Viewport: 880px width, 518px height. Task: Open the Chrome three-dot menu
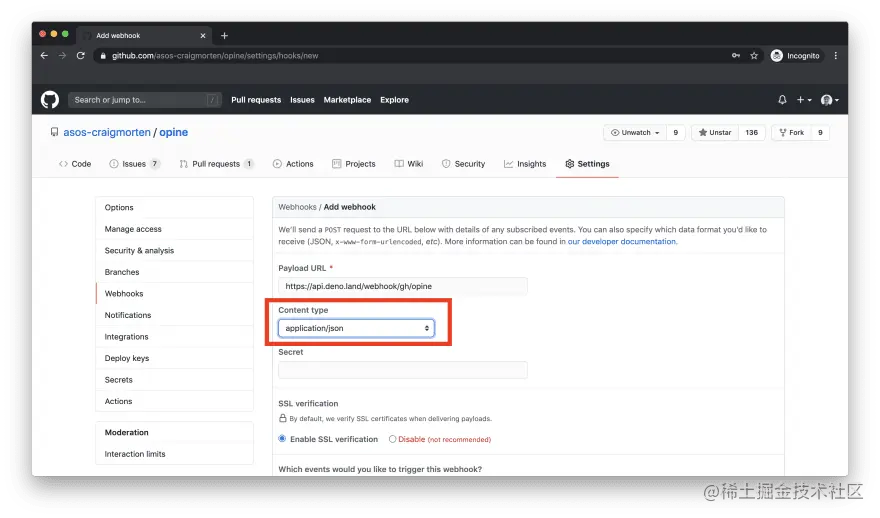[836, 56]
